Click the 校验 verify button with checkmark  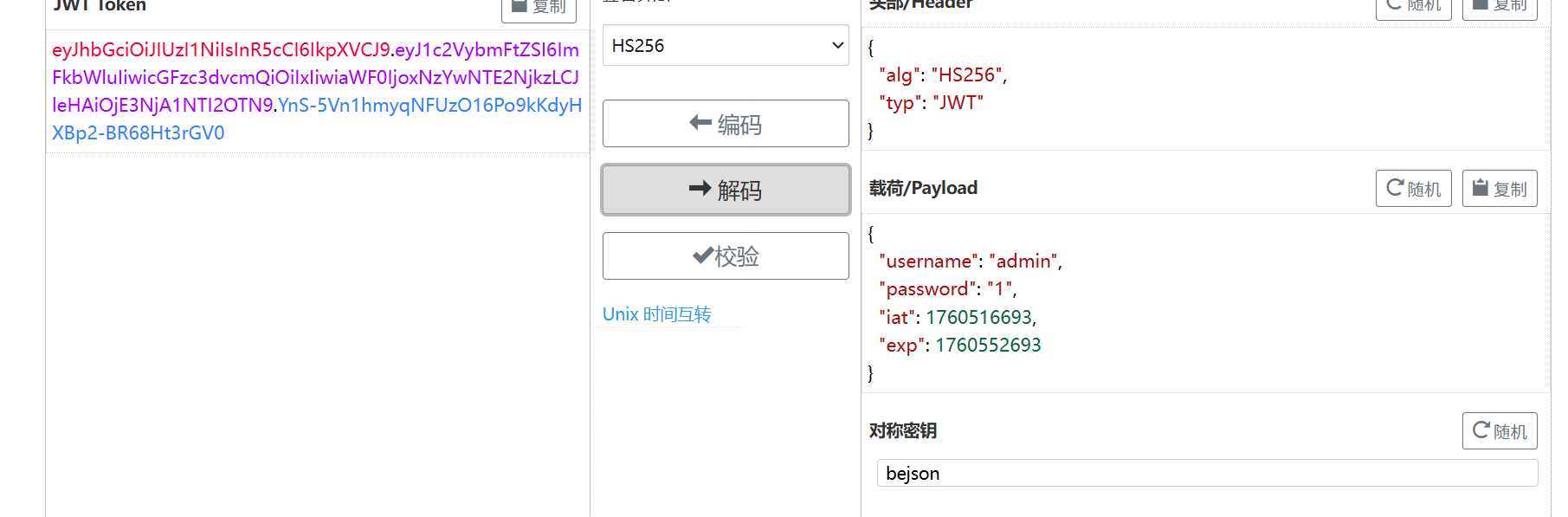725,256
